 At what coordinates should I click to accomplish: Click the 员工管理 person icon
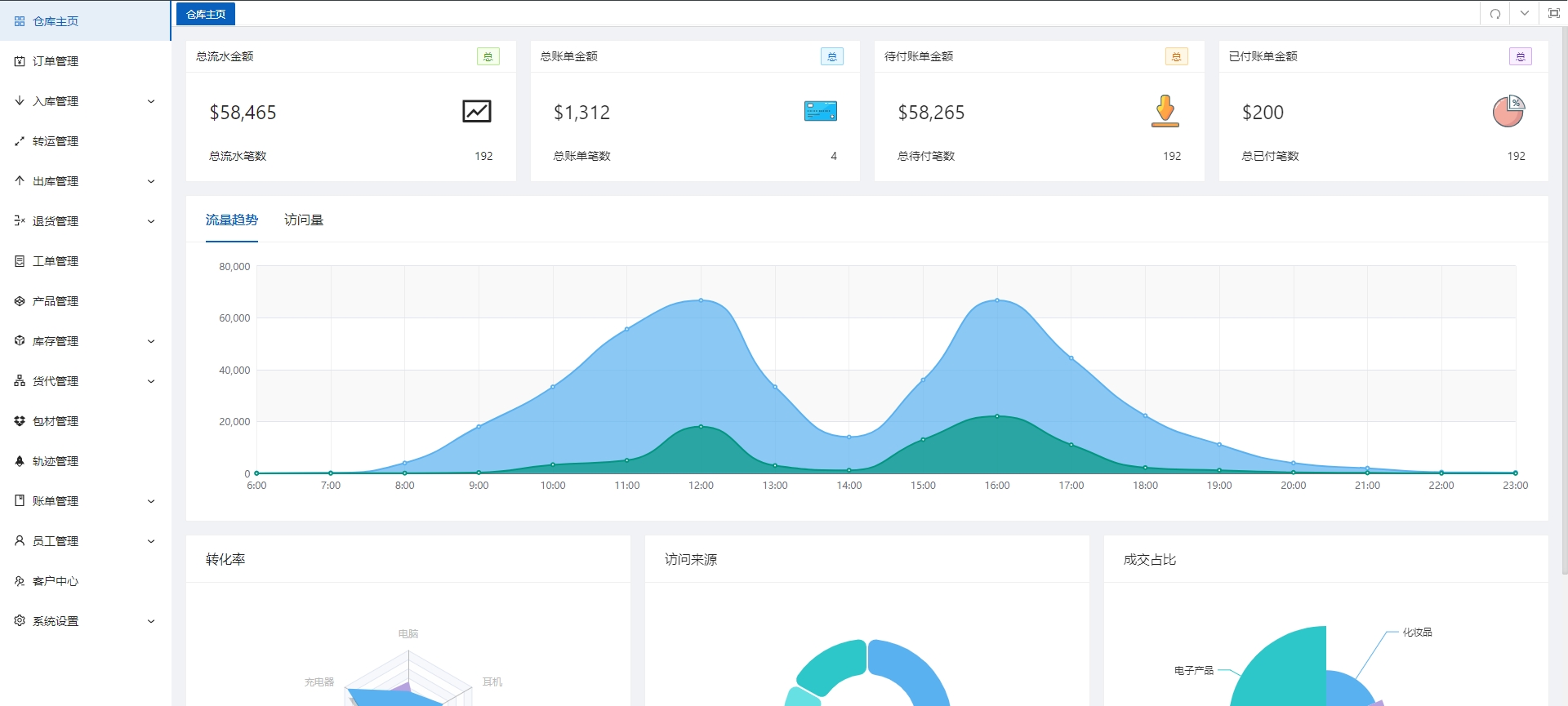click(x=20, y=541)
